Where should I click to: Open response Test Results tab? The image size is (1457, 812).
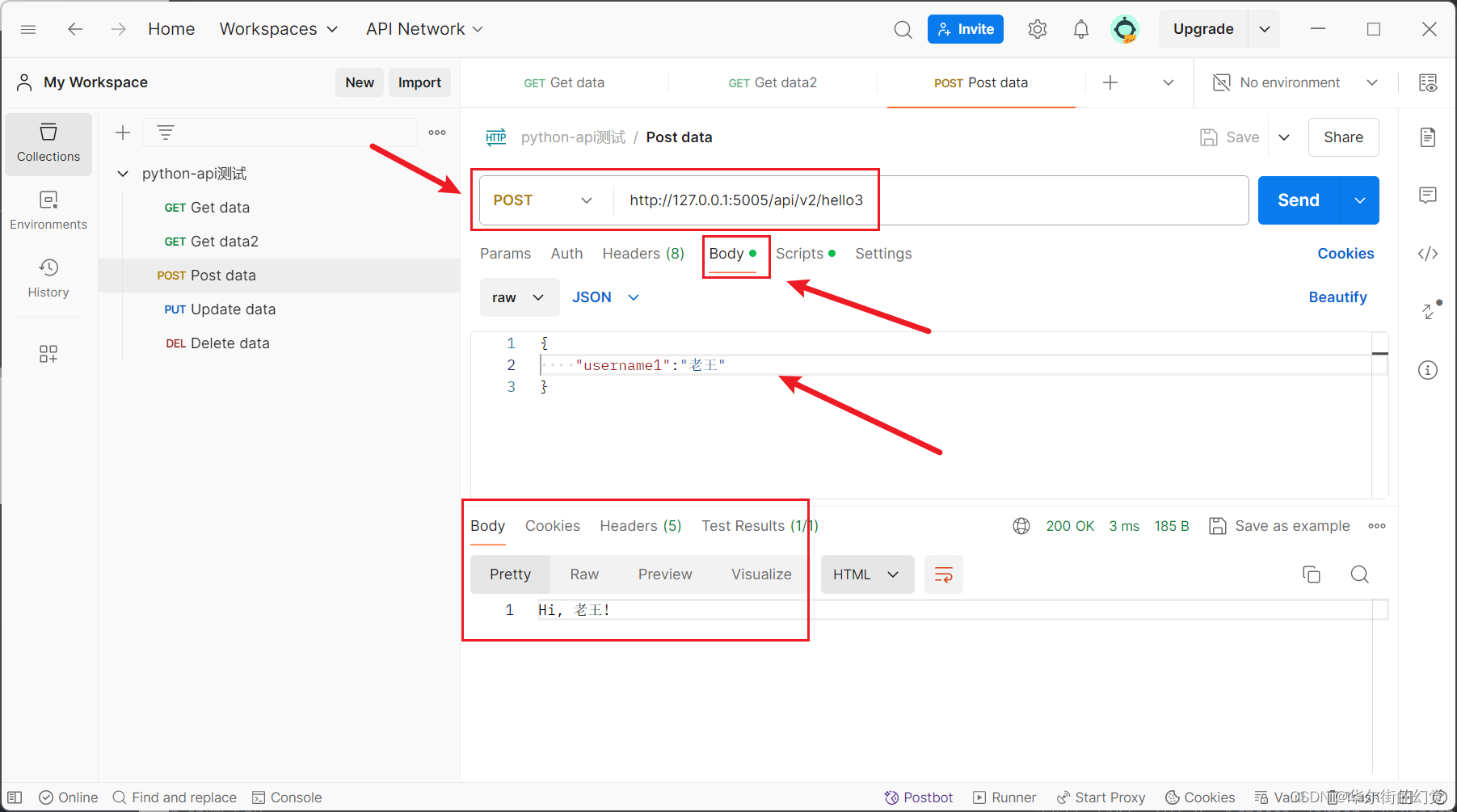[x=760, y=526]
